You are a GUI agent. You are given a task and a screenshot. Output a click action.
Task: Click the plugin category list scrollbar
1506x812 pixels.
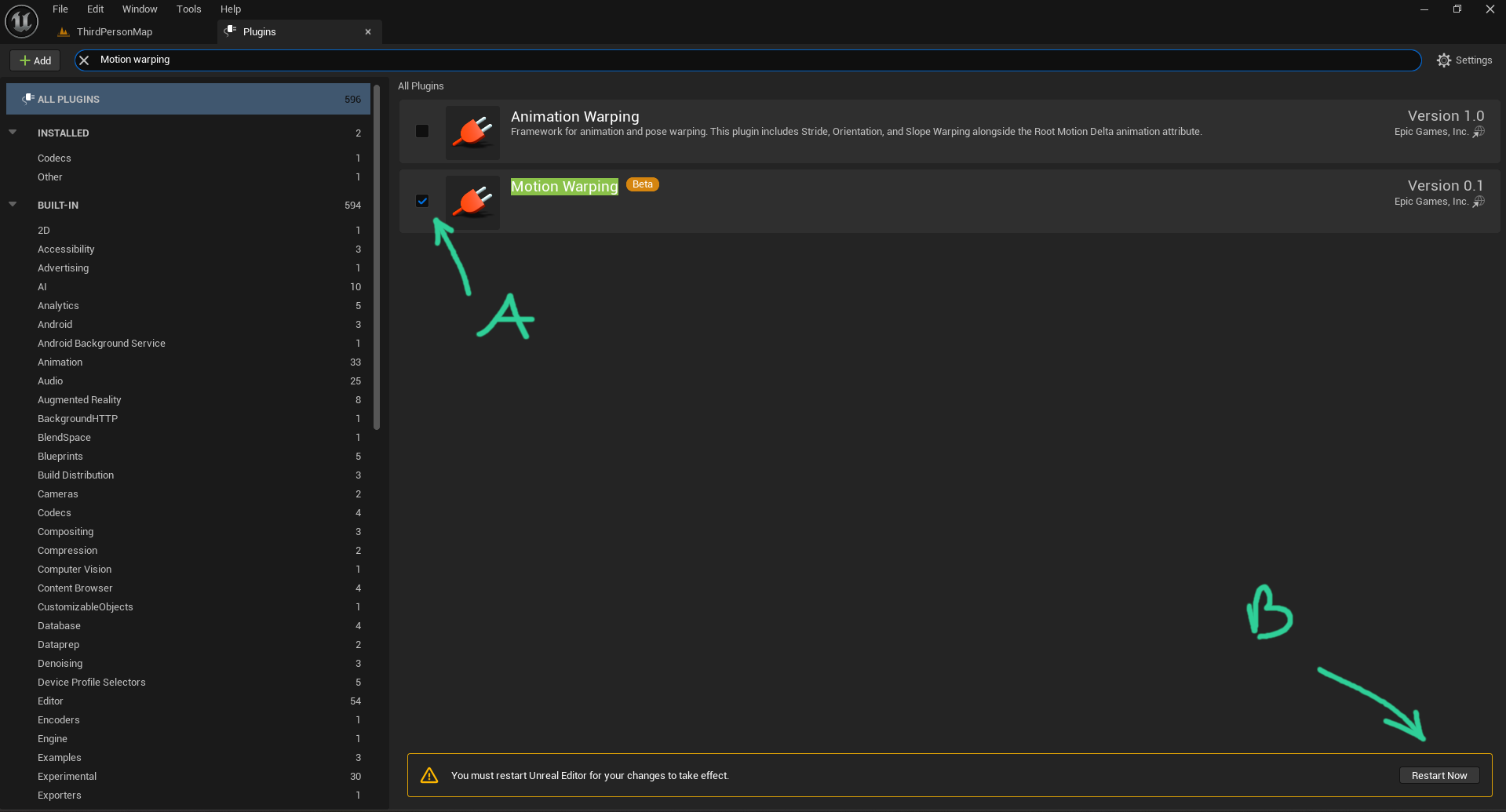point(377,257)
